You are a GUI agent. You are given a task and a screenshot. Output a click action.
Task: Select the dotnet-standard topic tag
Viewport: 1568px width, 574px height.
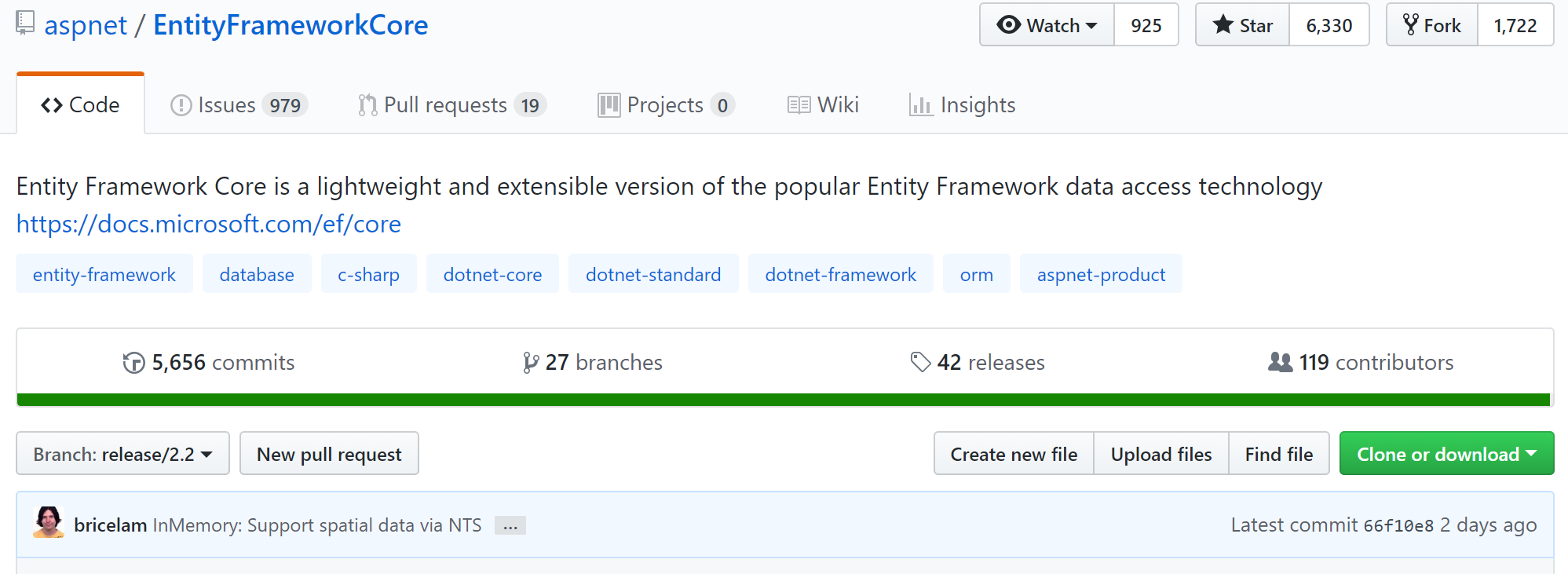pos(653,274)
